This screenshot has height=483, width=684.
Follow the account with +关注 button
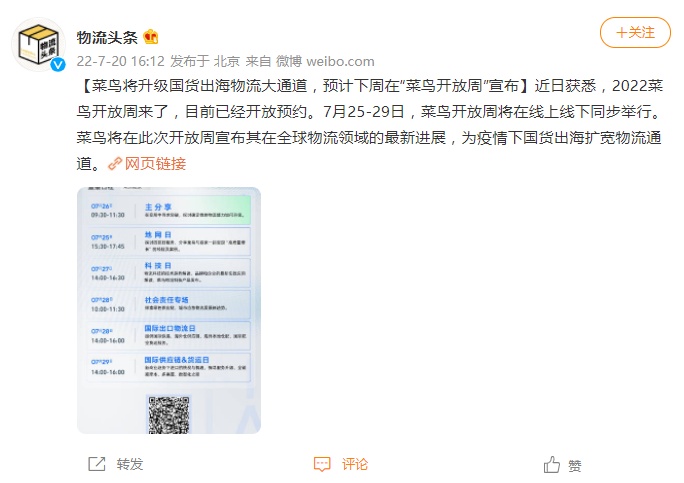coord(635,32)
